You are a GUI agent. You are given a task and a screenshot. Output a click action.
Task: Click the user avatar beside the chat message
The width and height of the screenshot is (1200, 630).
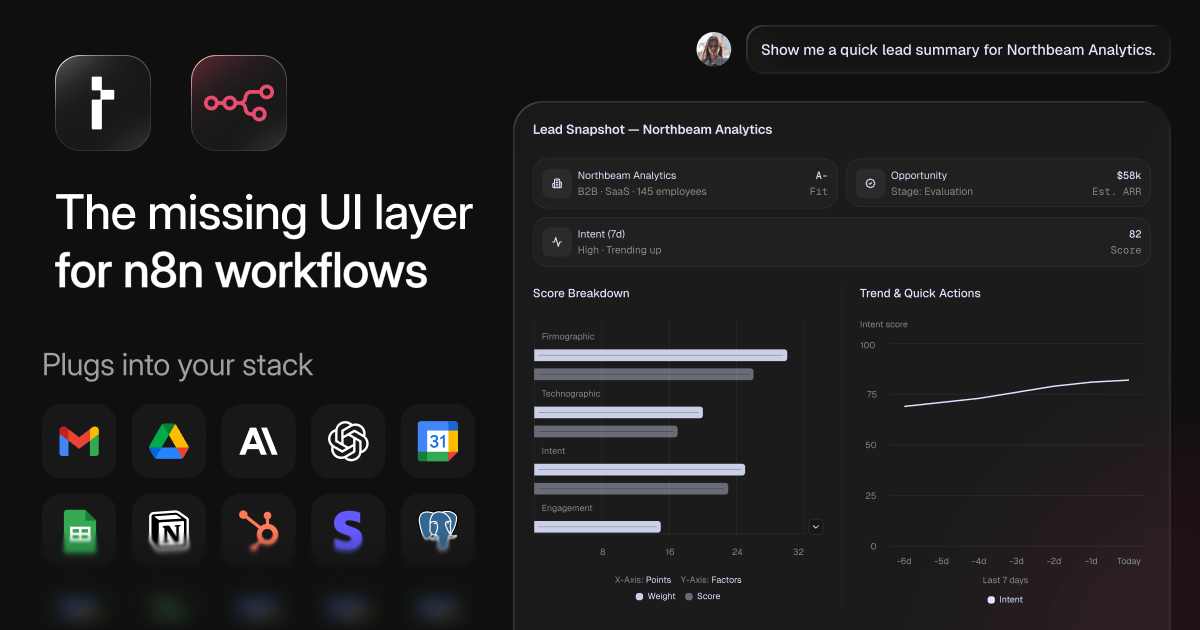(714, 49)
